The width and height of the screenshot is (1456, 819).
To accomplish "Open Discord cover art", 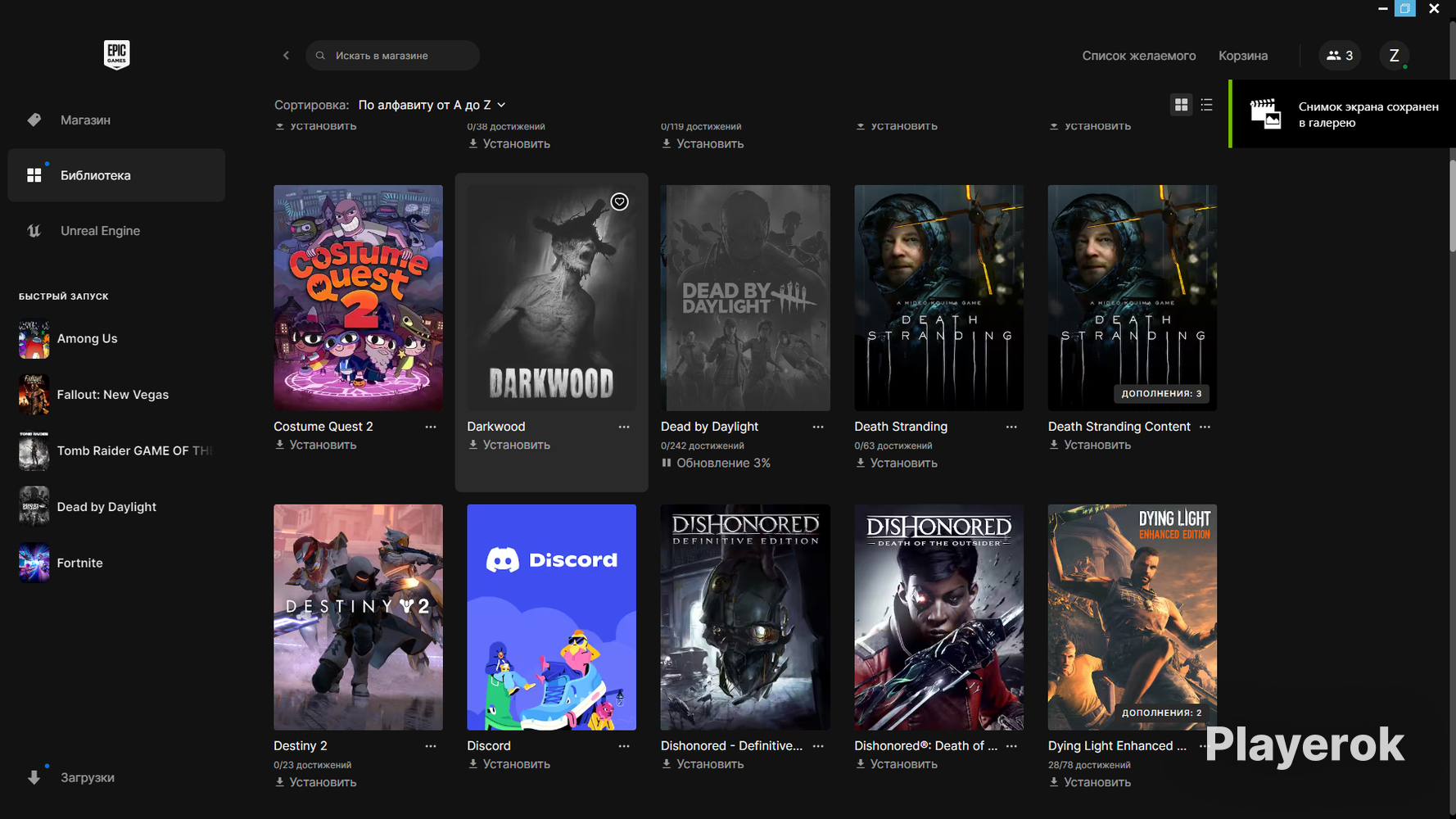I will point(551,617).
